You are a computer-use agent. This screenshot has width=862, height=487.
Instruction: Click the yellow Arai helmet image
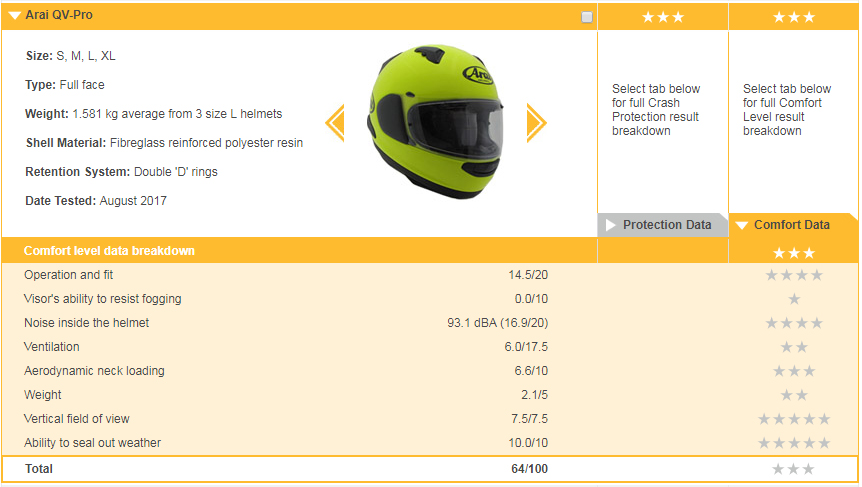click(435, 120)
